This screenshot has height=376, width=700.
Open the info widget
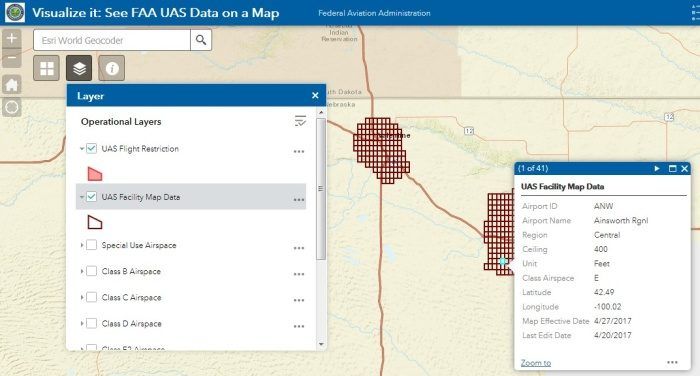112,68
